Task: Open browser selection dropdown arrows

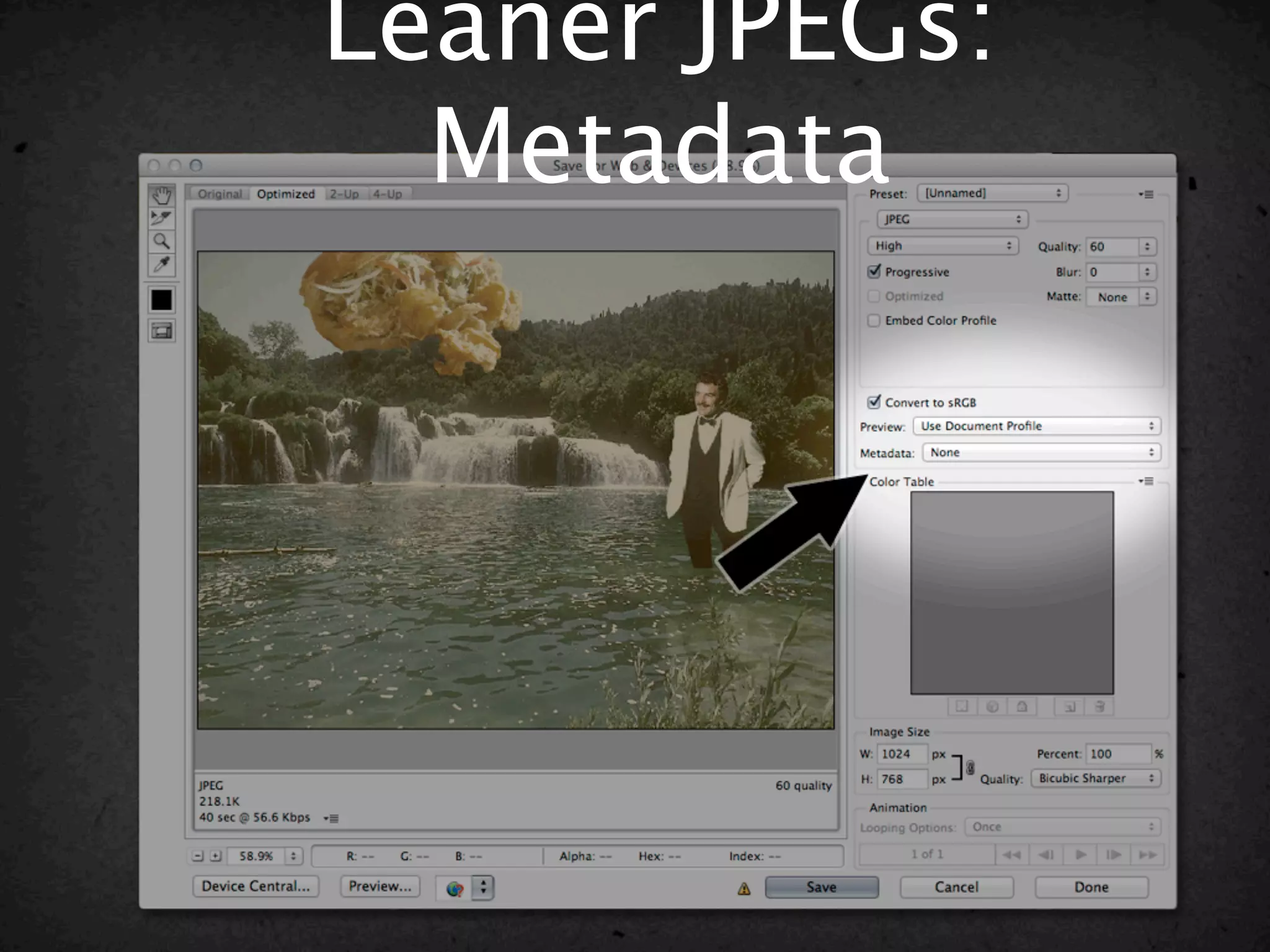Action: click(483, 888)
